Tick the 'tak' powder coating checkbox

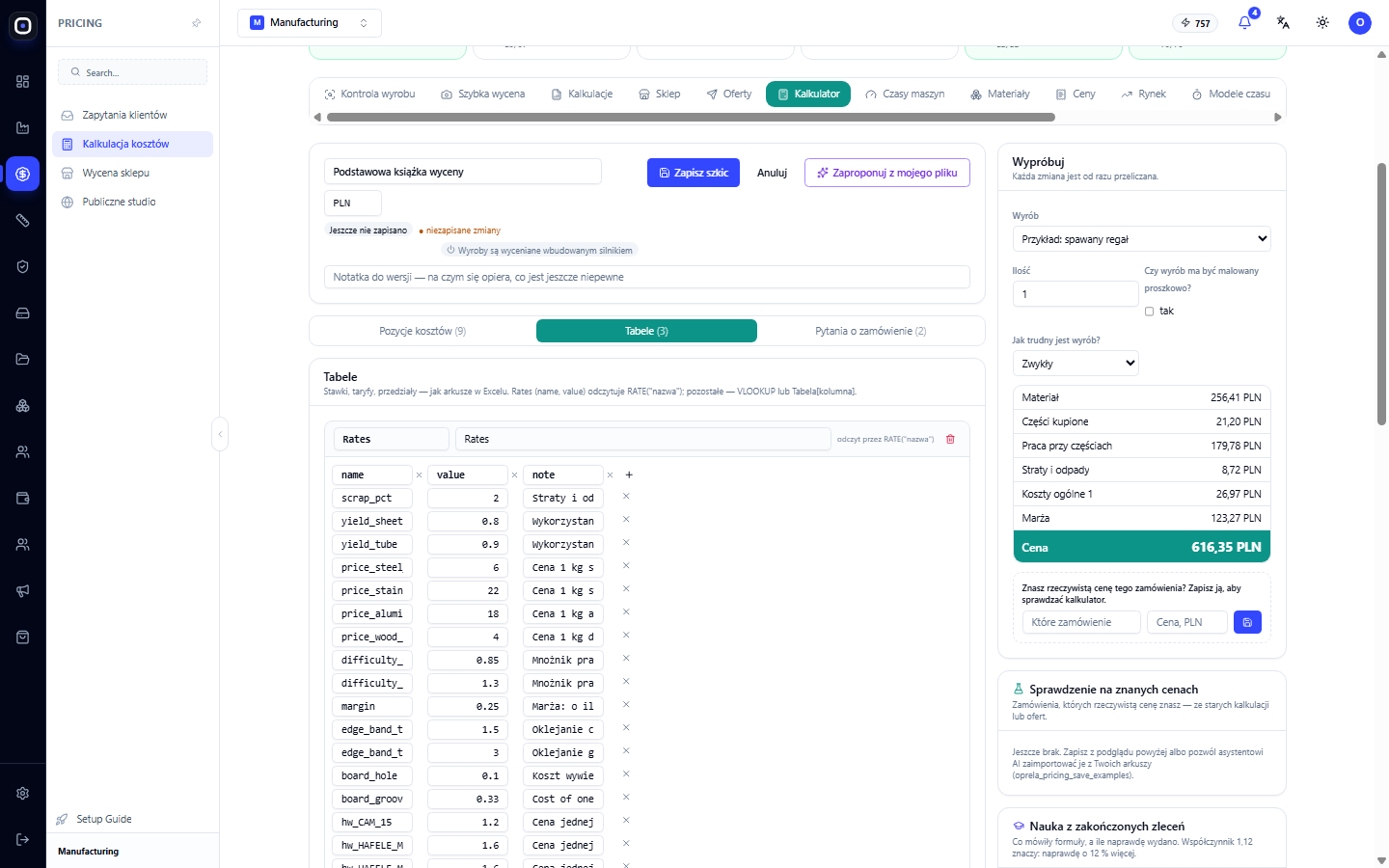pos(1149,312)
